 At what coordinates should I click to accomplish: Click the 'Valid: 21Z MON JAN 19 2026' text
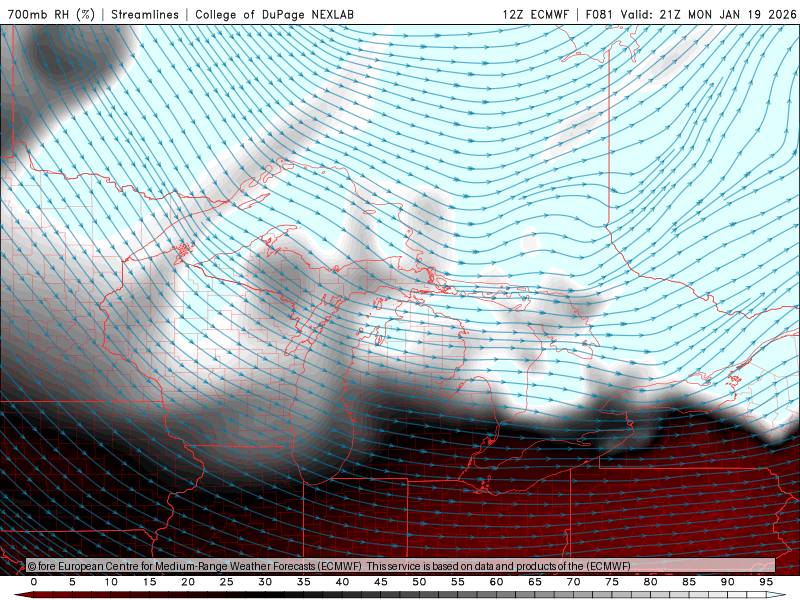pos(708,14)
